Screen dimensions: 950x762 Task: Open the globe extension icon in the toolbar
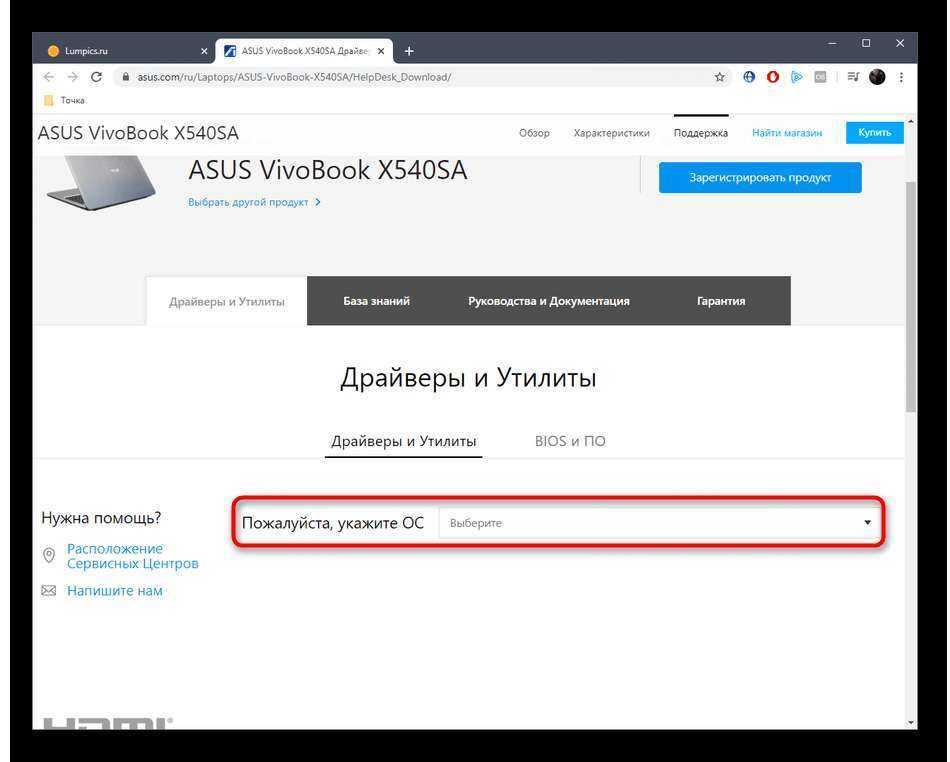tap(749, 77)
